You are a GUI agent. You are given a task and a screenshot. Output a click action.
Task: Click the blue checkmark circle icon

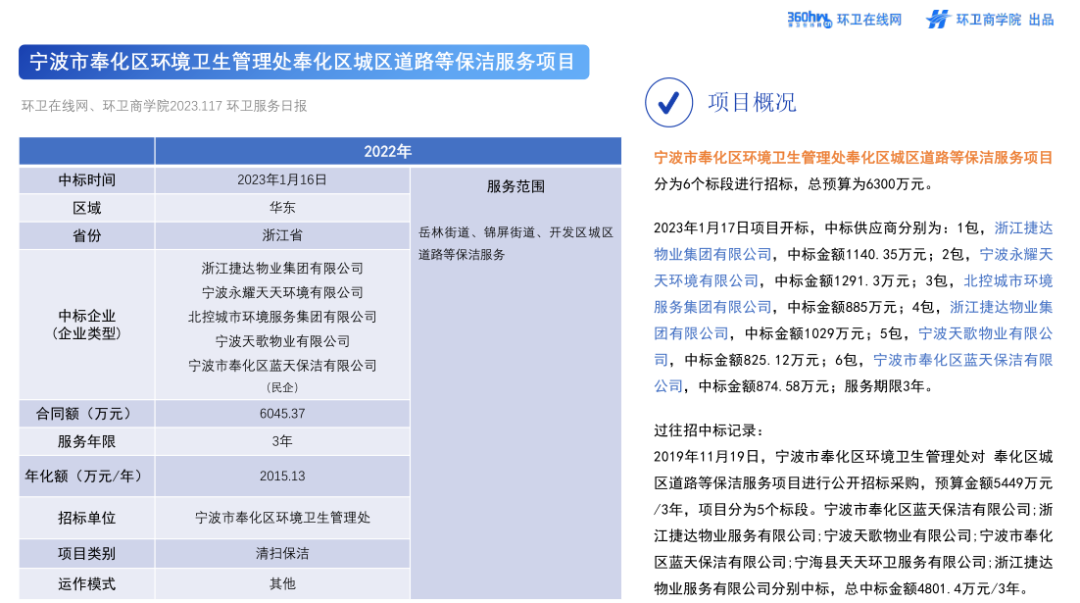click(x=669, y=102)
